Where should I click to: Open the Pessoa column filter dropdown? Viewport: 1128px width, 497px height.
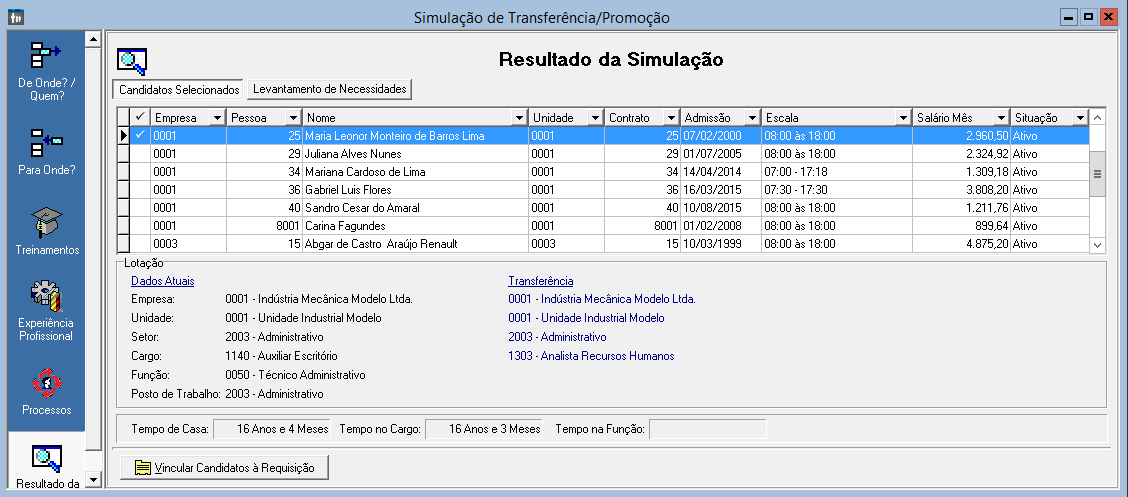click(x=292, y=118)
